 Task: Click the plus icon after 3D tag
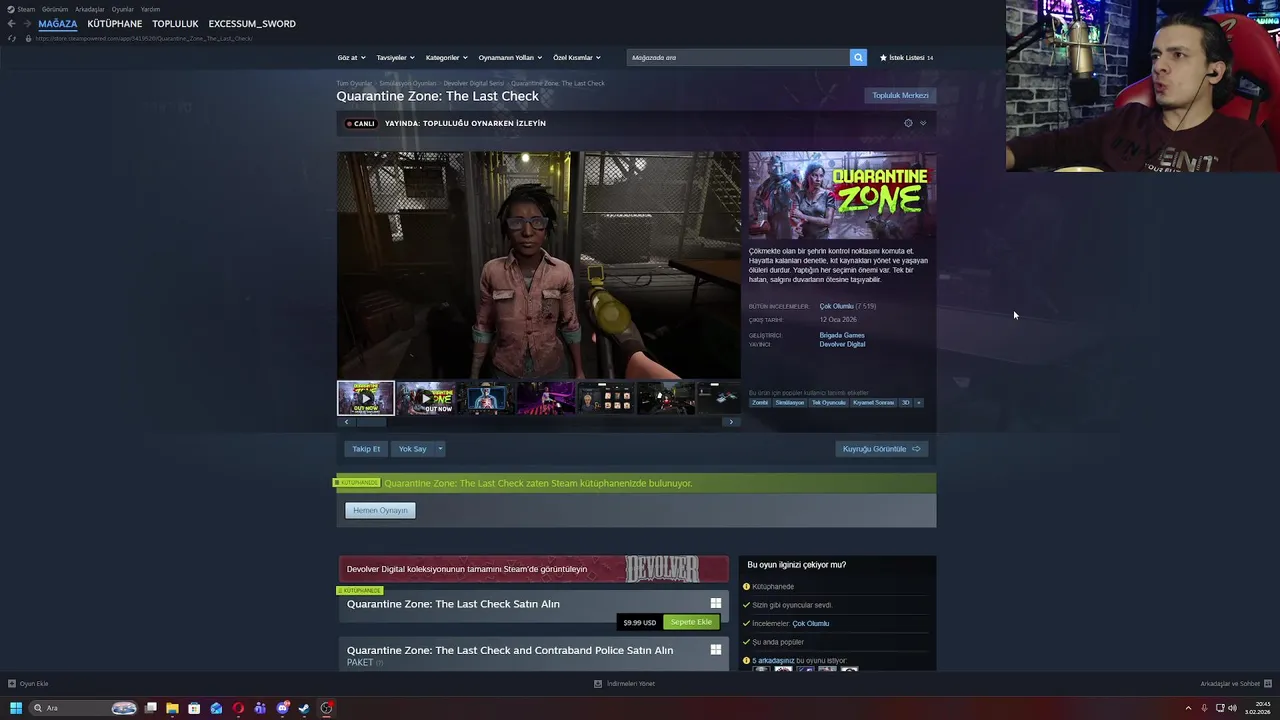(x=918, y=403)
